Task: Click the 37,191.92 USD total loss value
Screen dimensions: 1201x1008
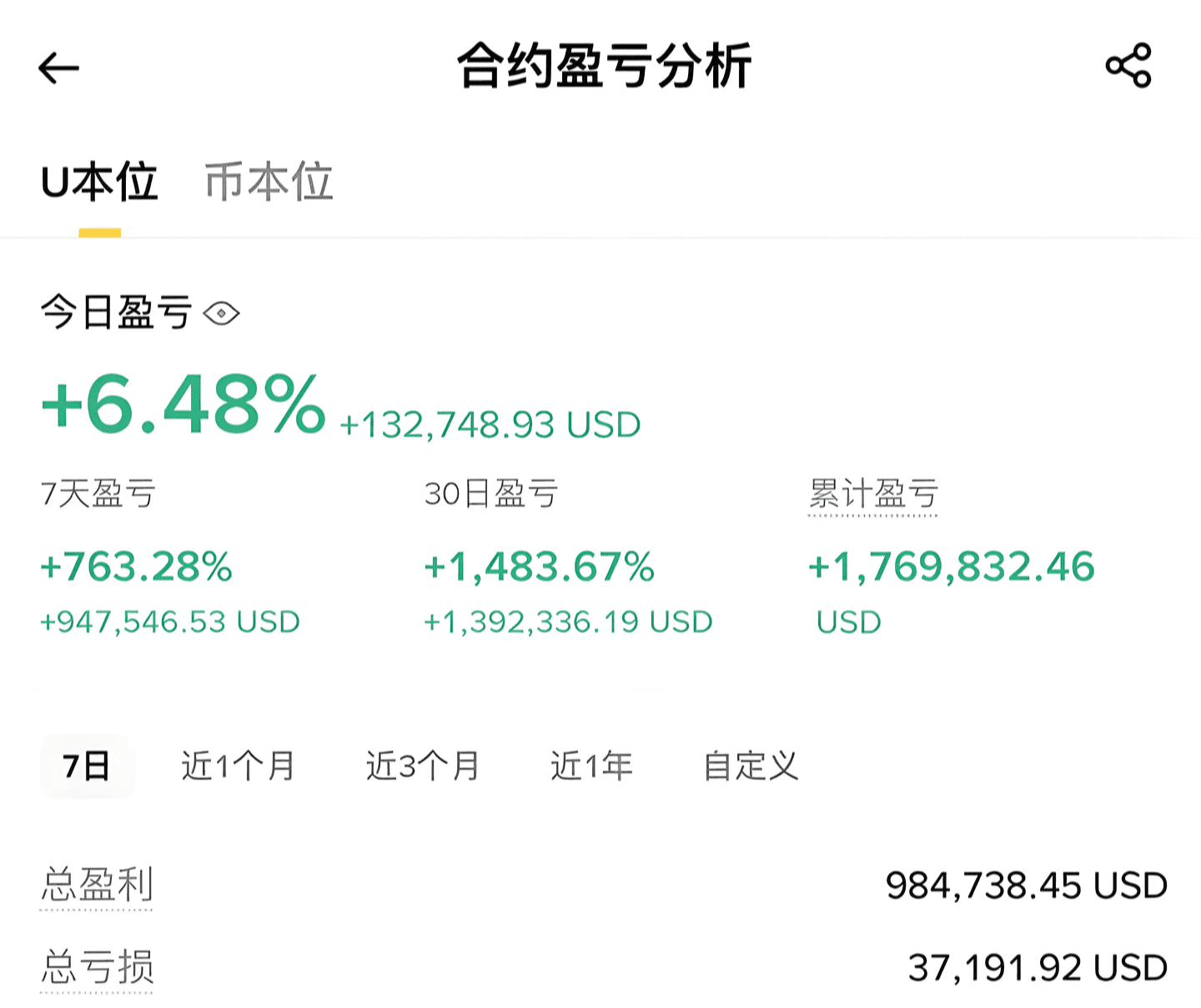Action: tap(1038, 968)
